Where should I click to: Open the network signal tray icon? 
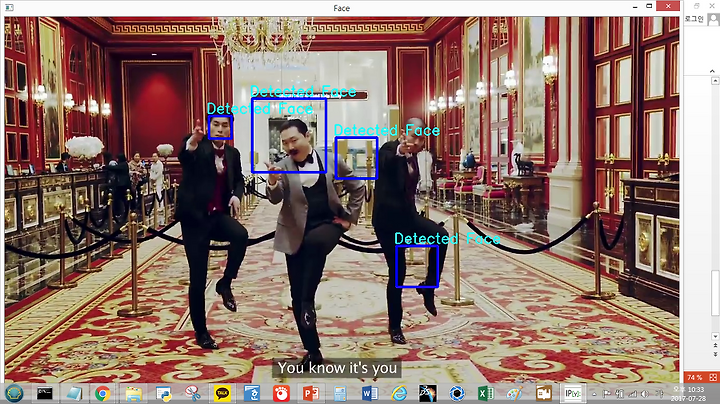pos(632,394)
